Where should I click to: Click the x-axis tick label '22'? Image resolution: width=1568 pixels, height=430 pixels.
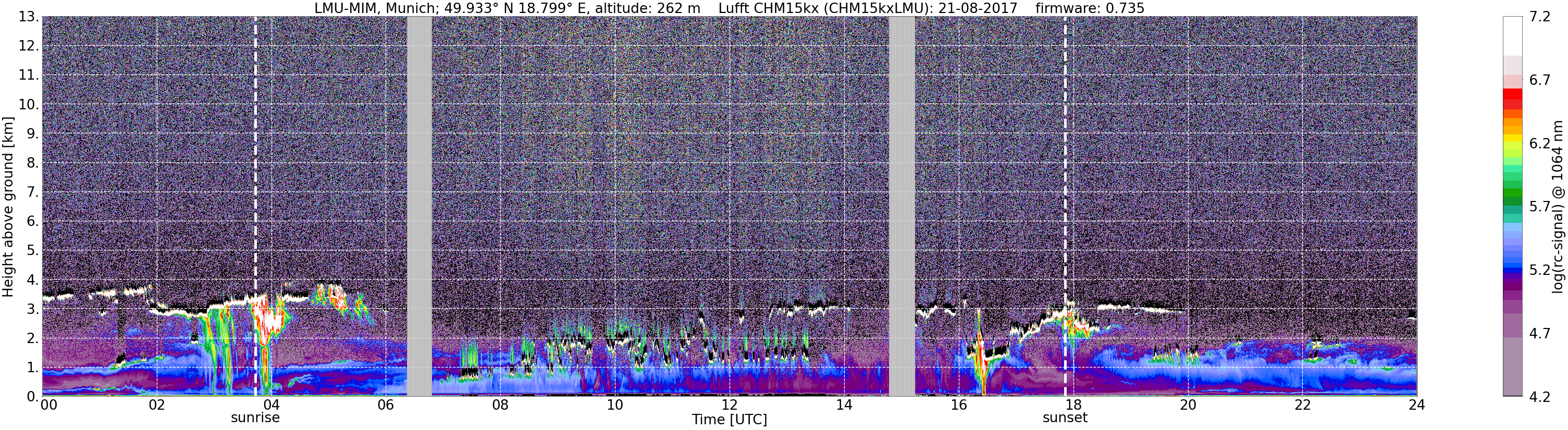pyautogui.click(x=1302, y=405)
